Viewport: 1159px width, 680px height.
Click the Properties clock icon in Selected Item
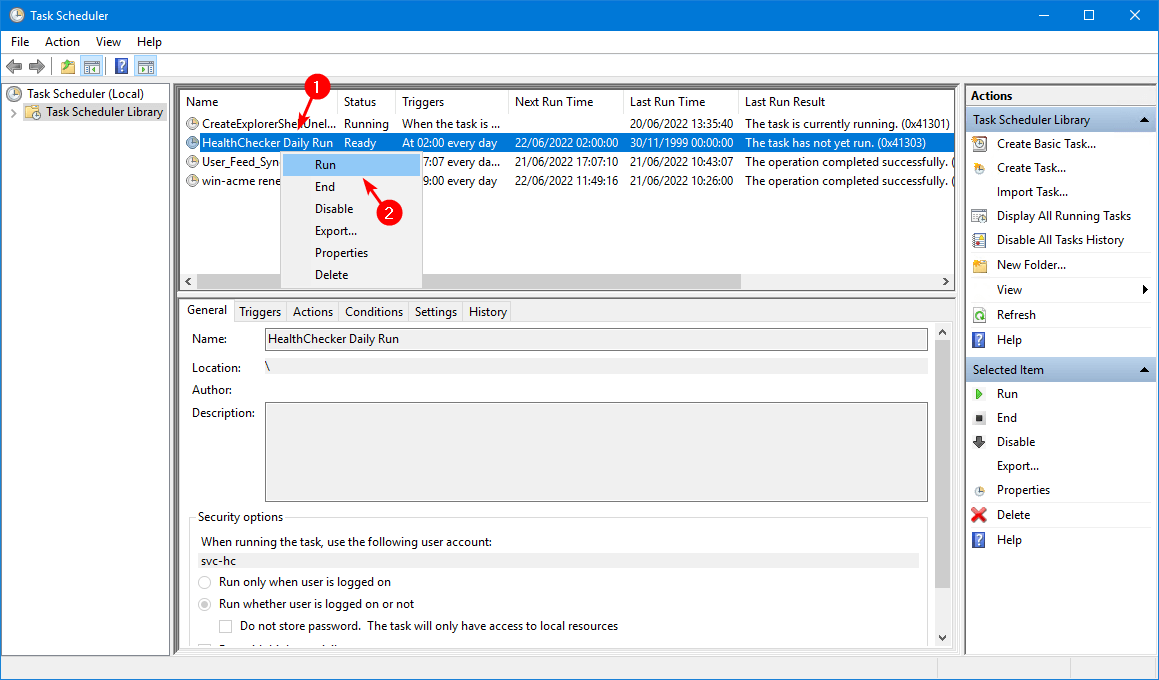pos(979,491)
